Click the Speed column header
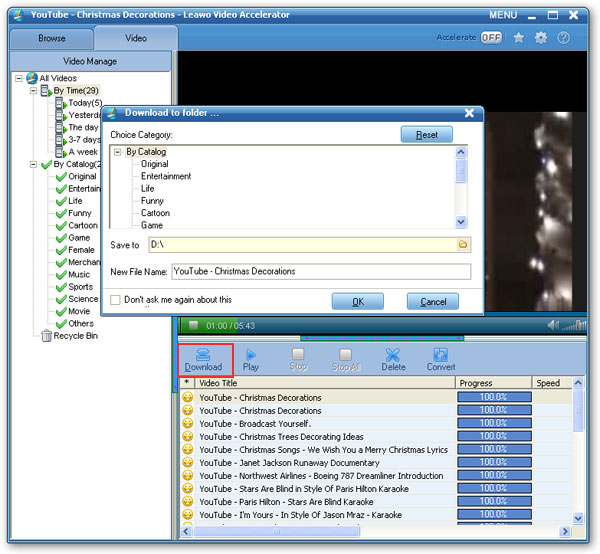The image size is (600, 554). 552,383
